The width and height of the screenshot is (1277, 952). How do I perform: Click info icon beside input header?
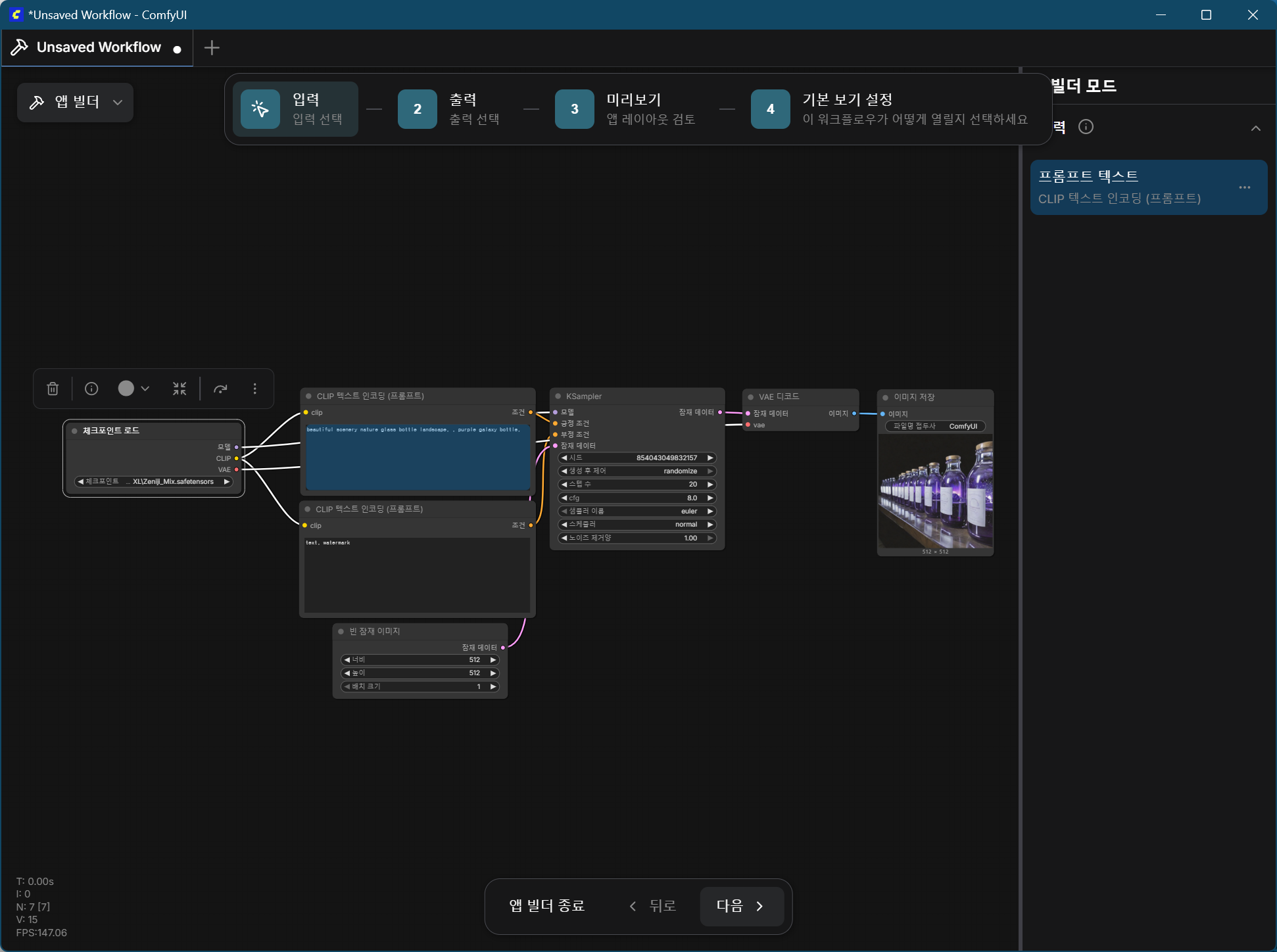(1086, 127)
